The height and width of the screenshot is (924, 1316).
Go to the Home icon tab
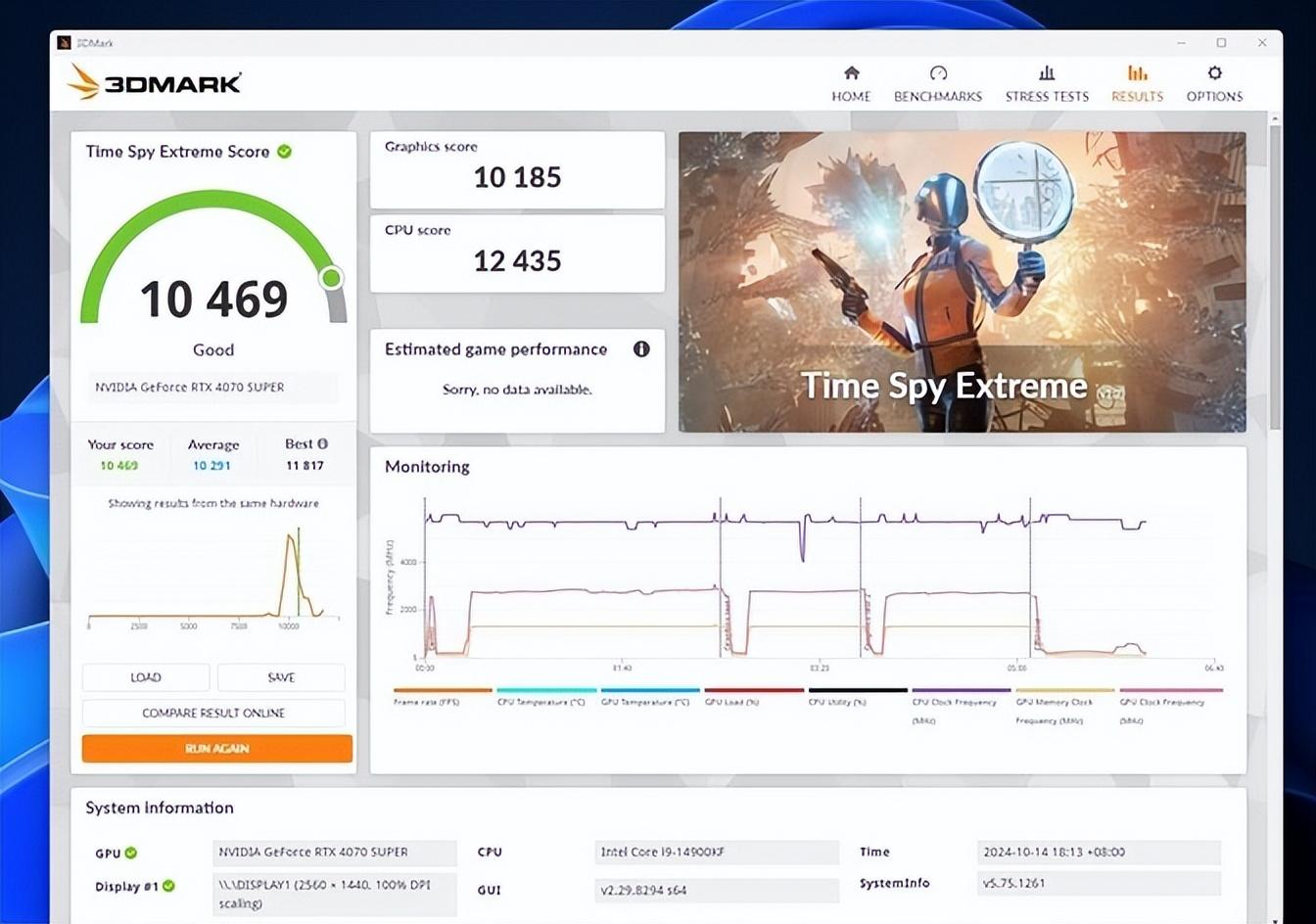(x=851, y=73)
